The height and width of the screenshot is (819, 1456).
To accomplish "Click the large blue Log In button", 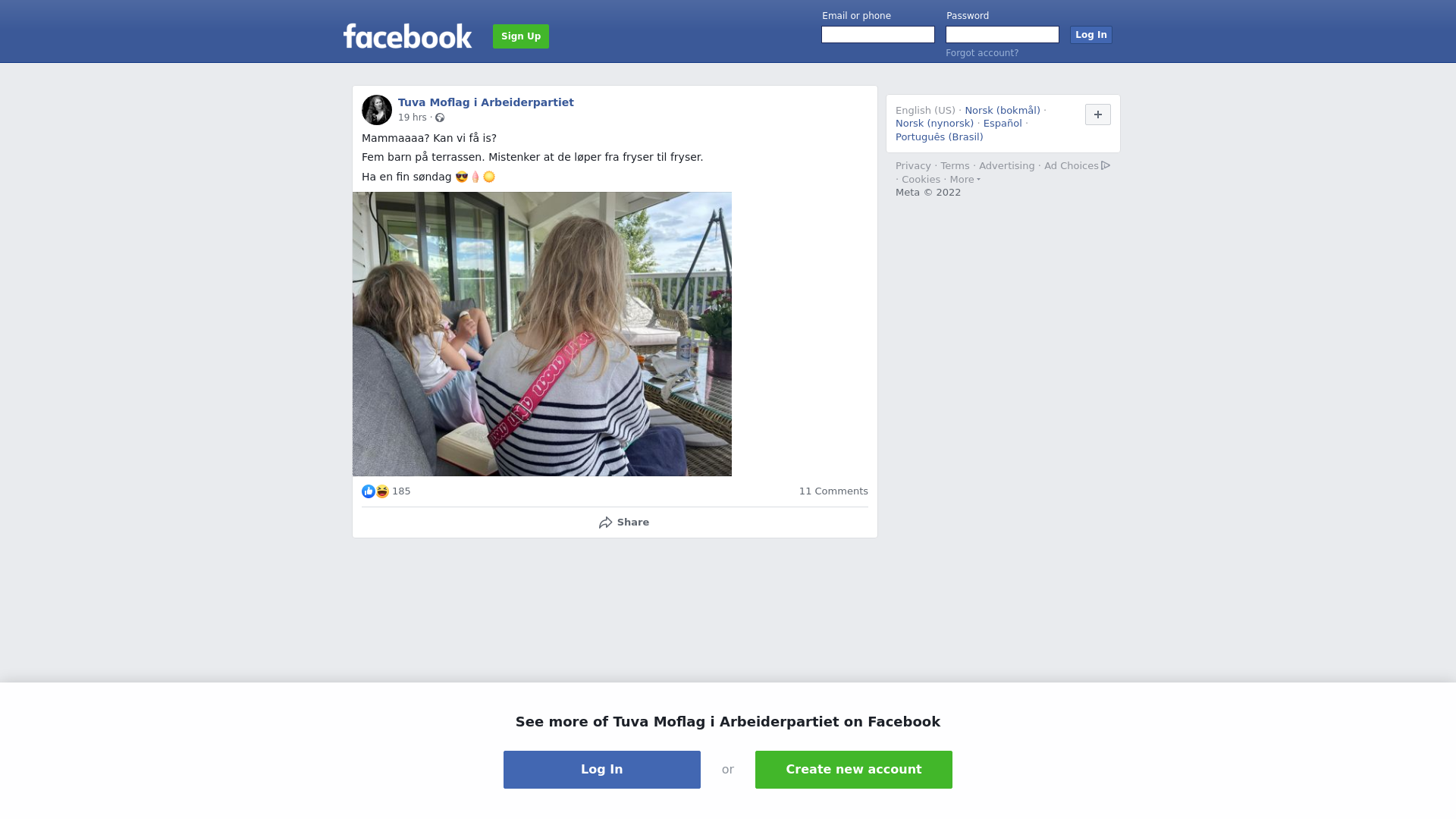I will [602, 770].
